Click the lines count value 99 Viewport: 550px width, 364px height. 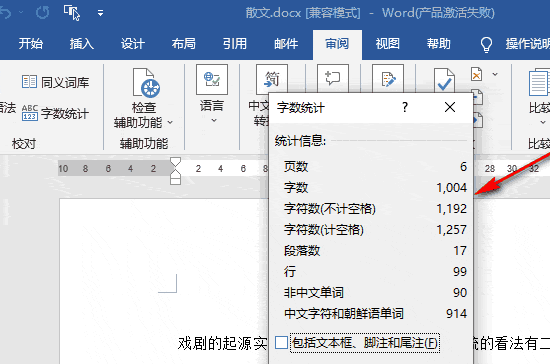click(x=460, y=272)
